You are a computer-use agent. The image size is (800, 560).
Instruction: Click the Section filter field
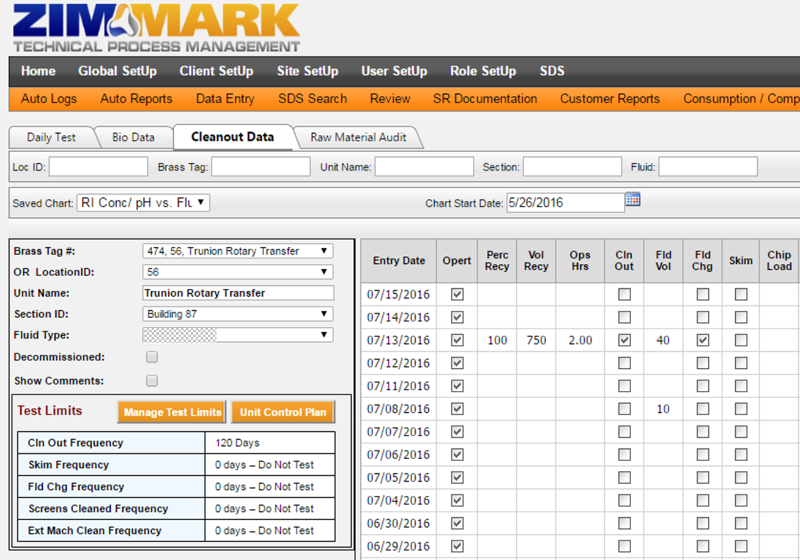click(x=572, y=167)
